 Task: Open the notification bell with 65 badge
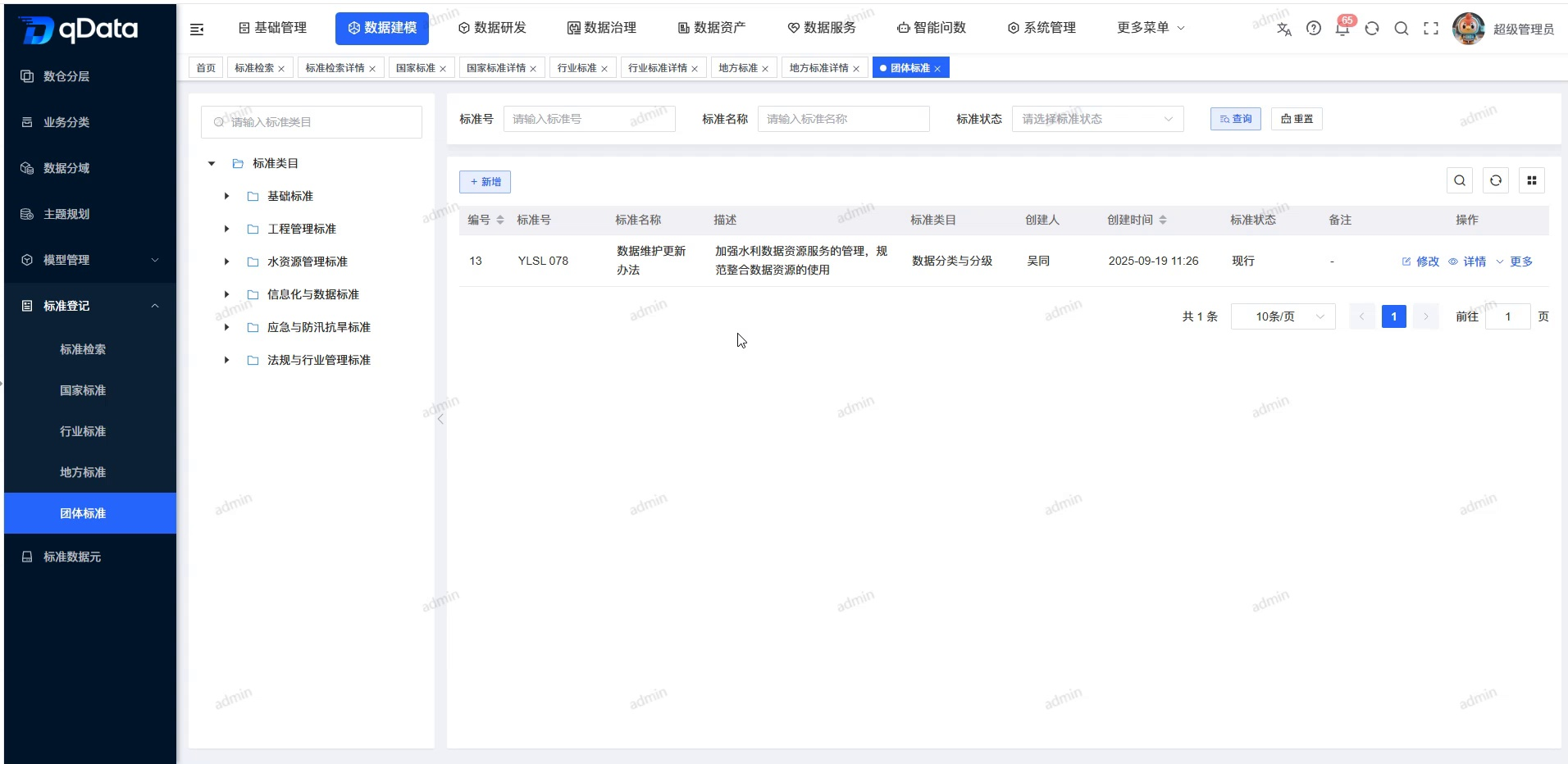click(x=1343, y=27)
